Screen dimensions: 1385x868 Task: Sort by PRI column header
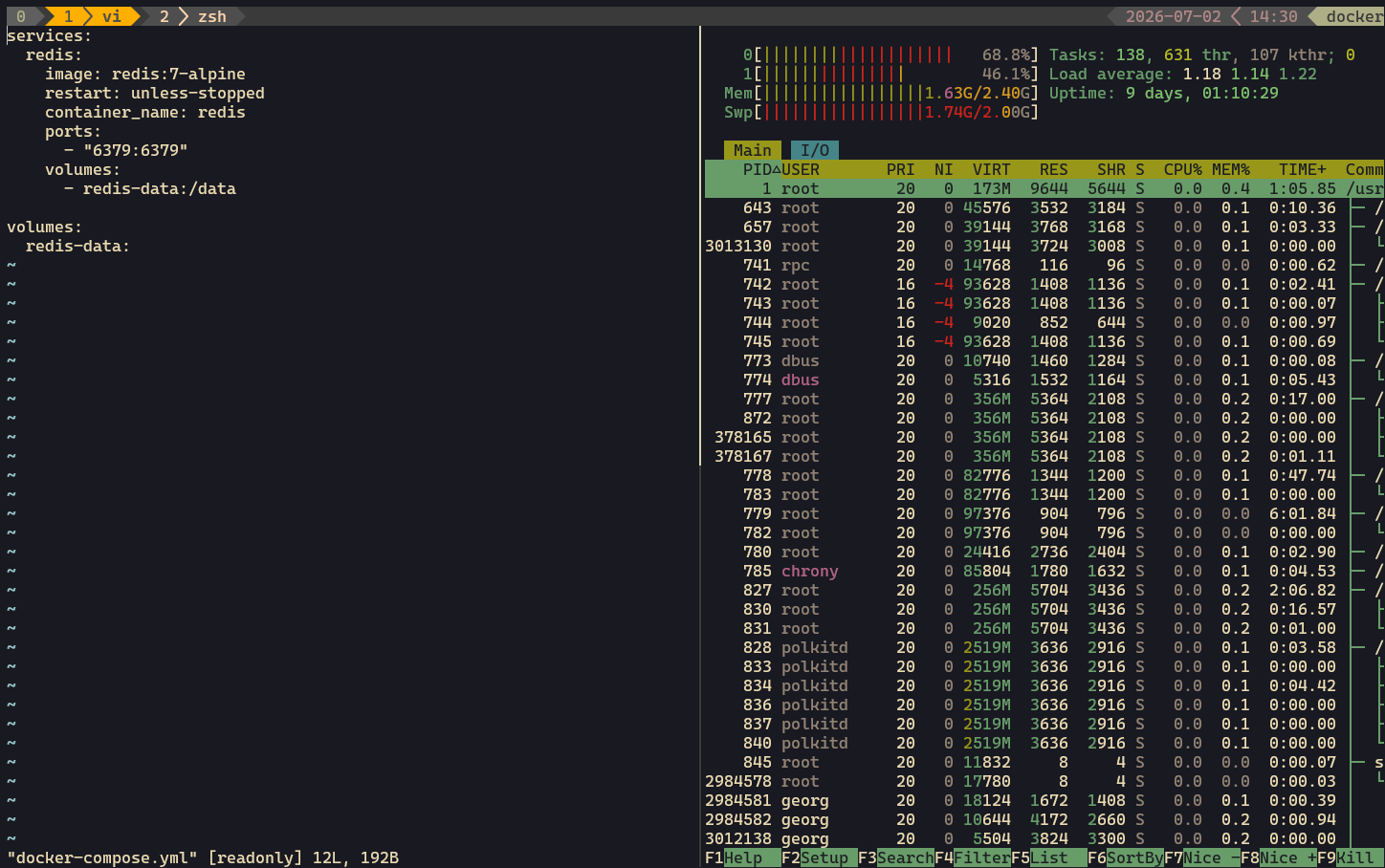[x=901, y=169]
